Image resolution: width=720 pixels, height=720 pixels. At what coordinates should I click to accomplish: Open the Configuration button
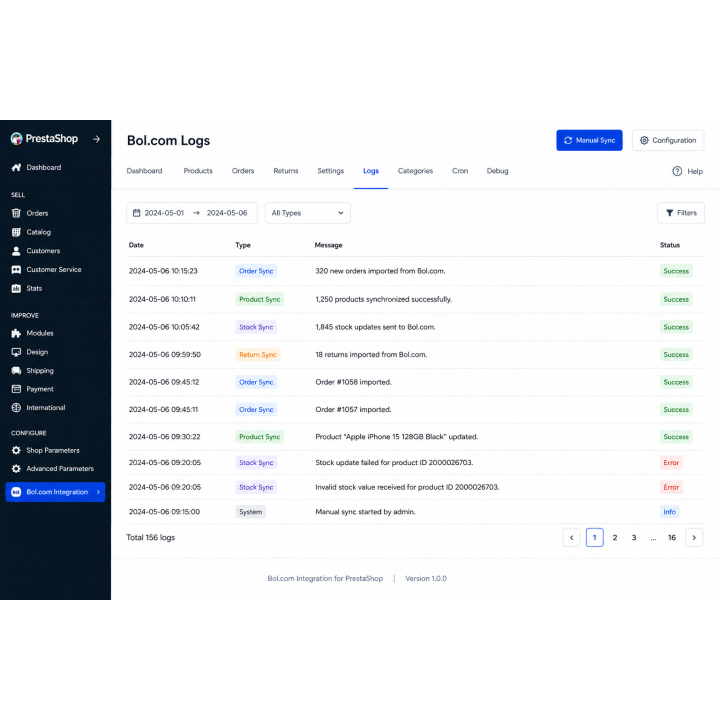[x=668, y=140]
